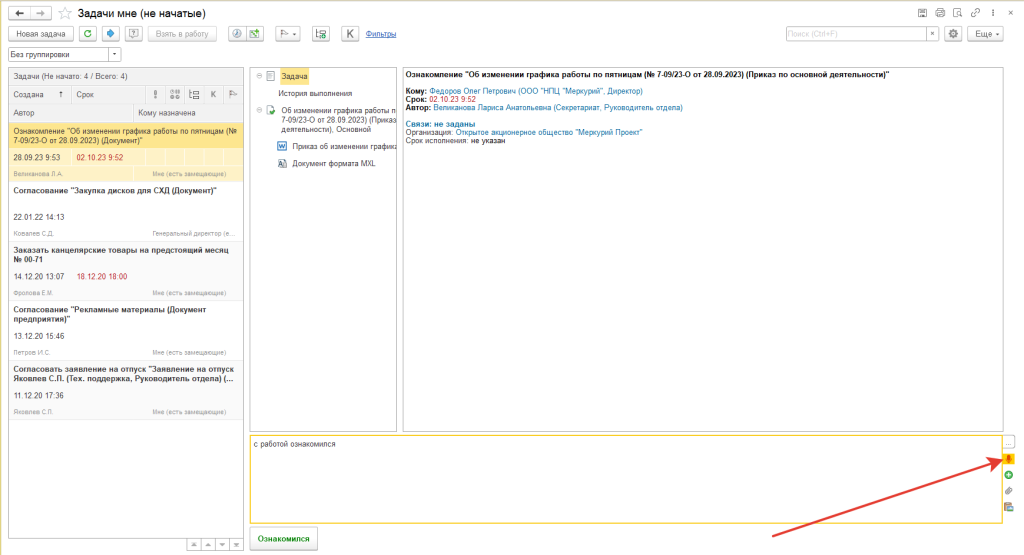The width and height of the screenshot is (1024, 555).
Task: Click the paste image from clipboard icon
Action: click(1009, 507)
